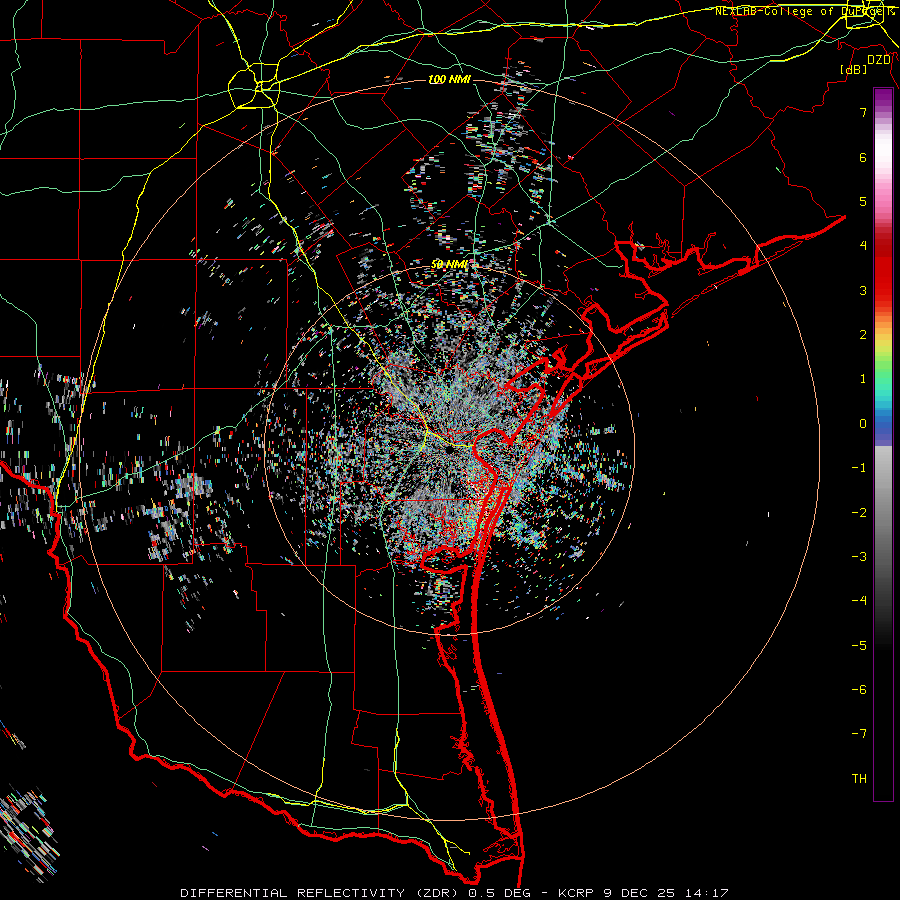Click the ZDR color scale bar
The image size is (900, 900).
click(883, 444)
